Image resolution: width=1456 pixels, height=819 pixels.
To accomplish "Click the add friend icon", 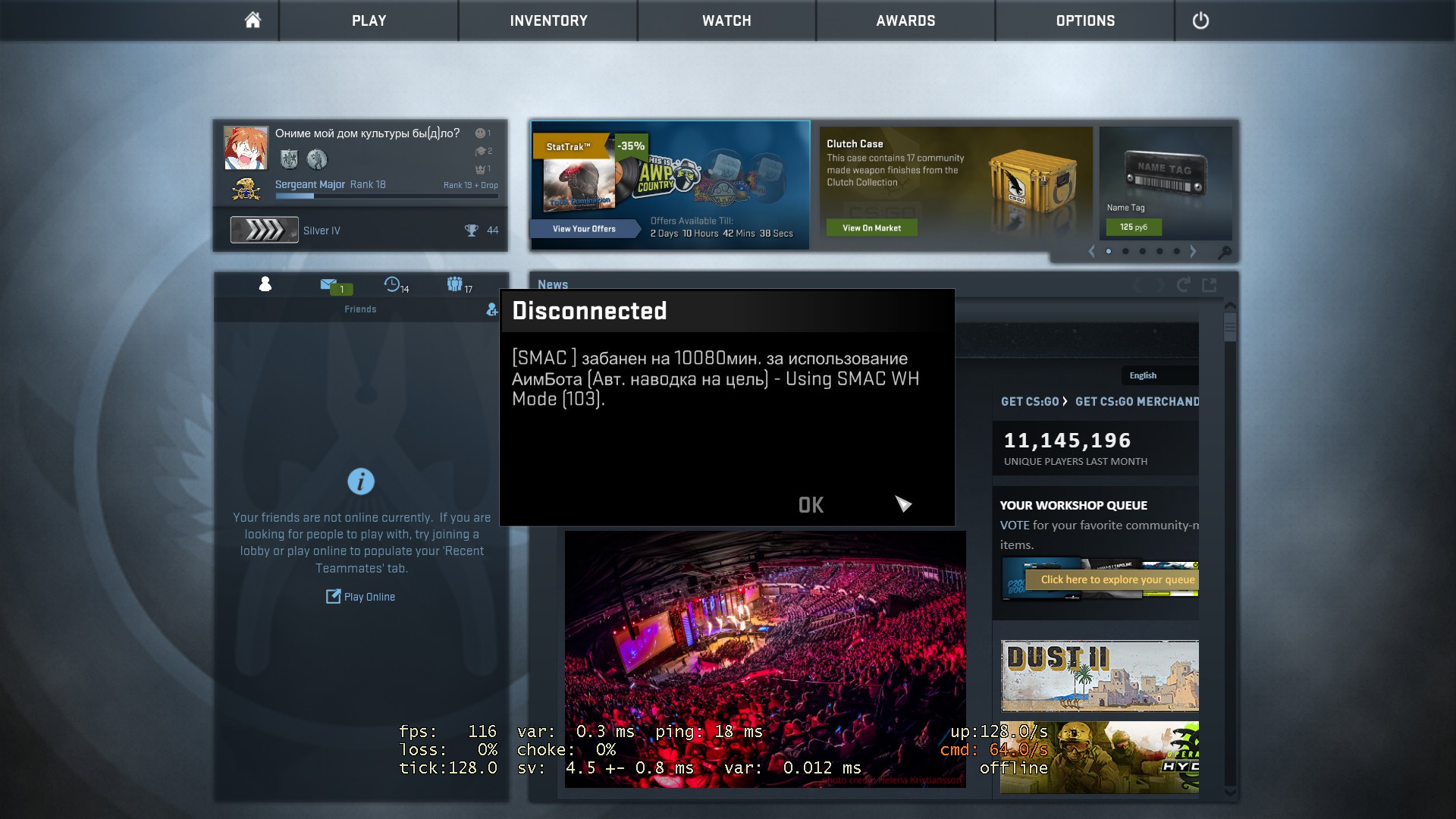I will pyautogui.click(x=491, y=309).
